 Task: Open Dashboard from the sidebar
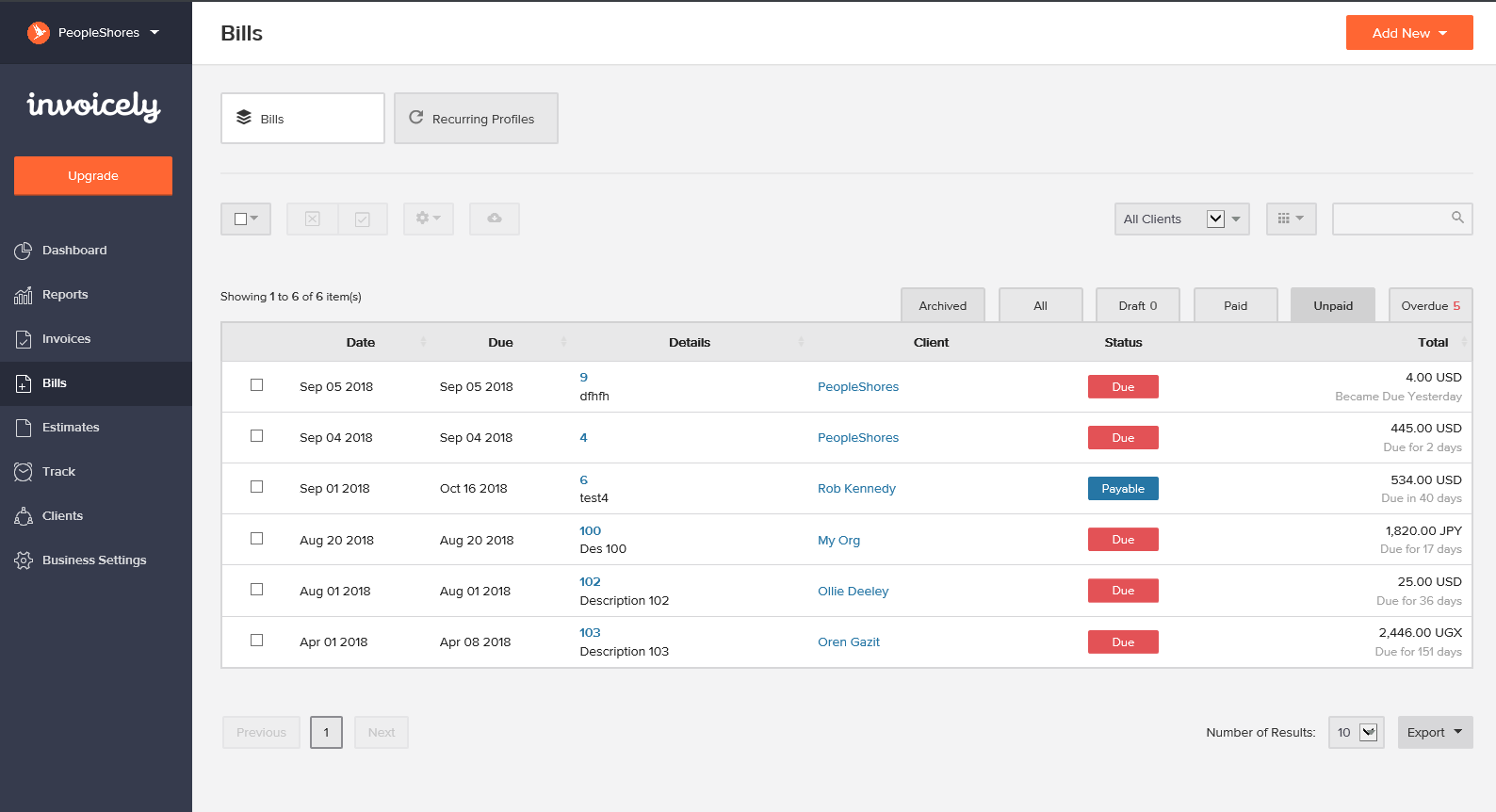pyautogui.click(x=74, y=251)
